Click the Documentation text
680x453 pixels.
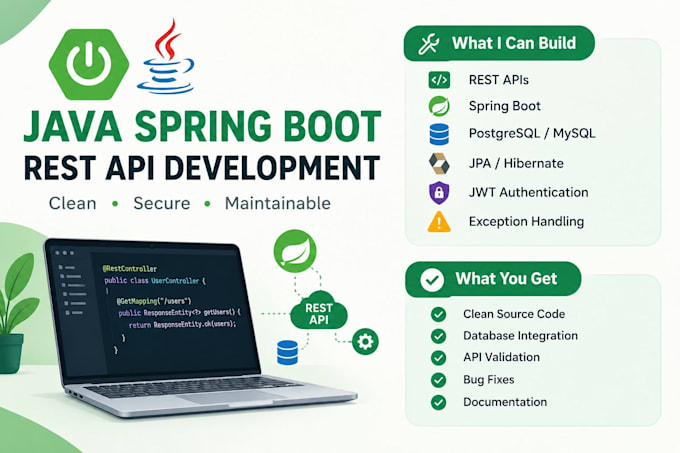(x=505, y=402)
